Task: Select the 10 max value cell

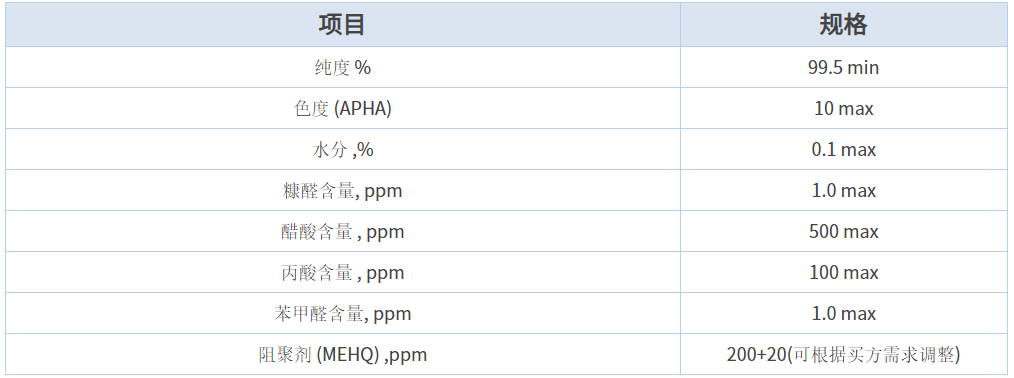Action: click(x=843, y=108)
